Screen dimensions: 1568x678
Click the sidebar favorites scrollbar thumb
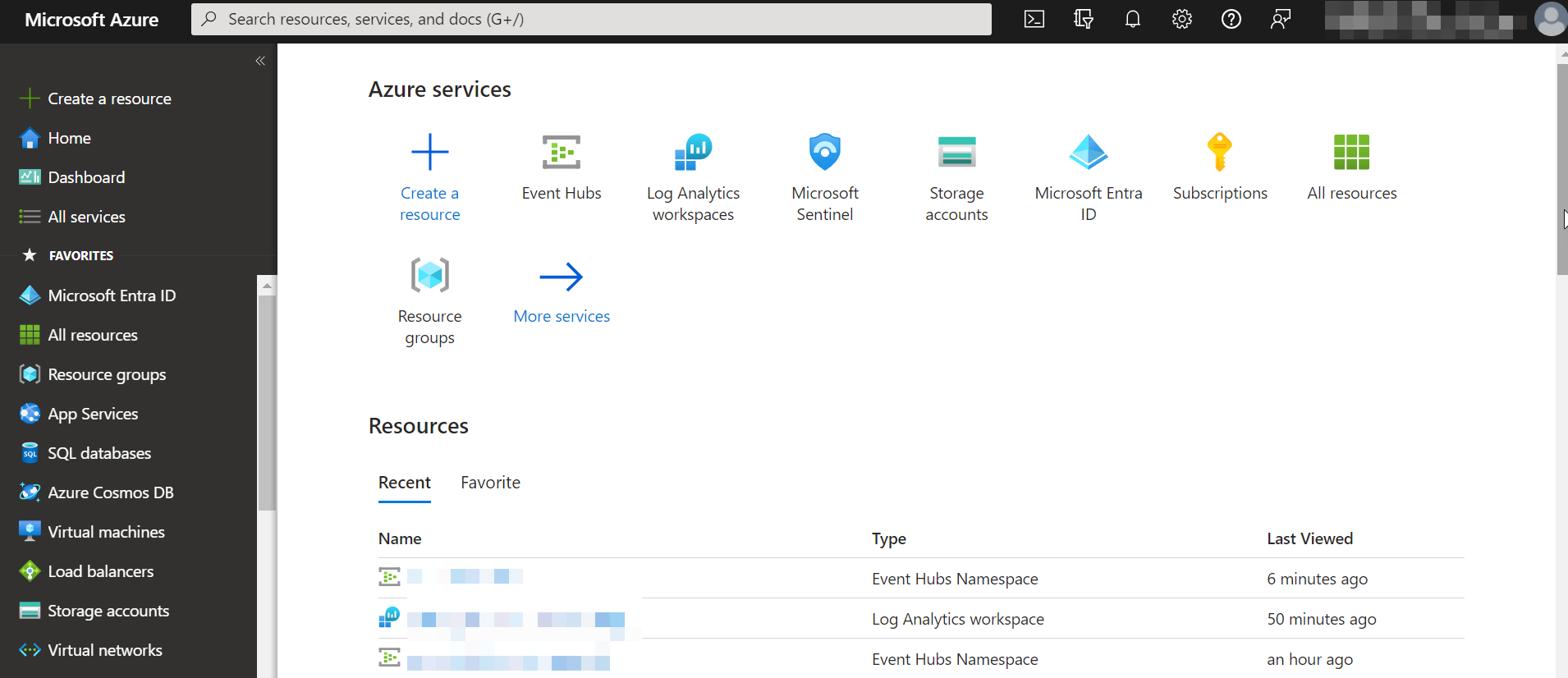coord(267,402)
